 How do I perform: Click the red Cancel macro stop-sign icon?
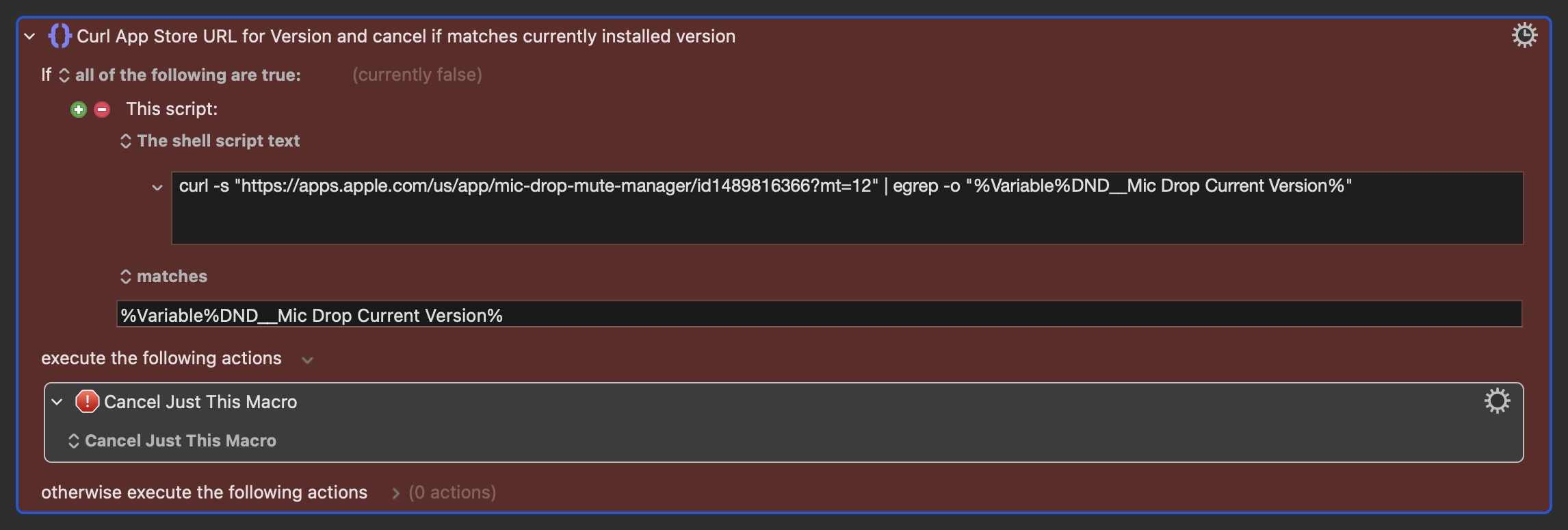coord(87,401)
